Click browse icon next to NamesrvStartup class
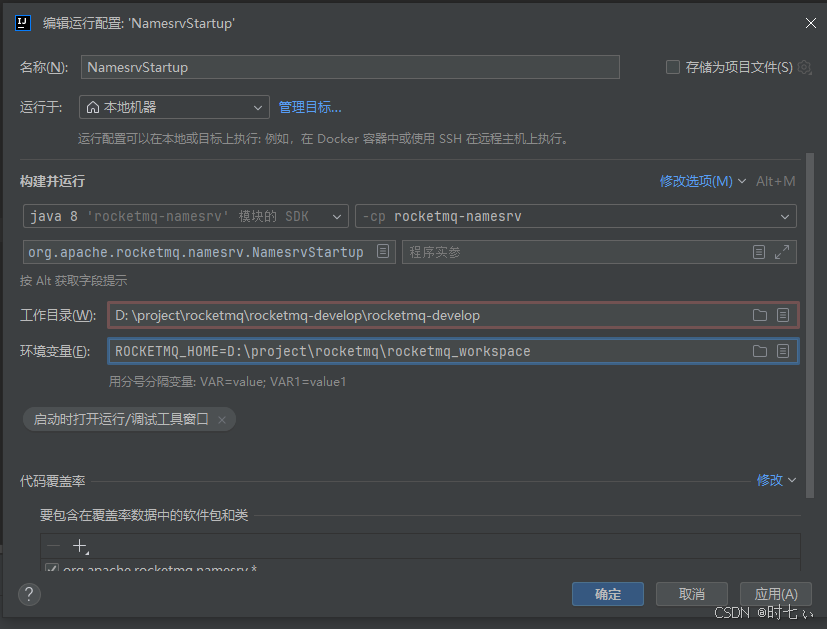Image resolution: width=827 pixels, height=629 pixels. tap(383, 252)
